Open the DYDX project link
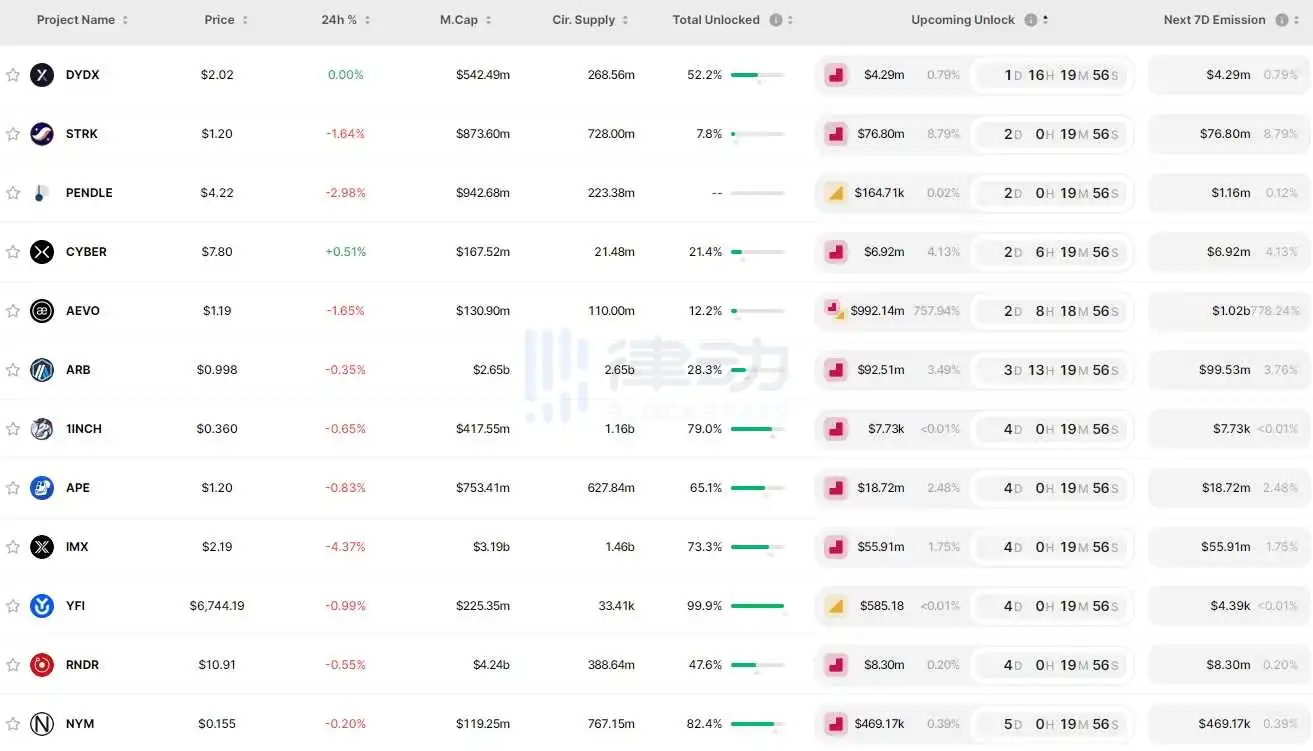 click(82, 75)
